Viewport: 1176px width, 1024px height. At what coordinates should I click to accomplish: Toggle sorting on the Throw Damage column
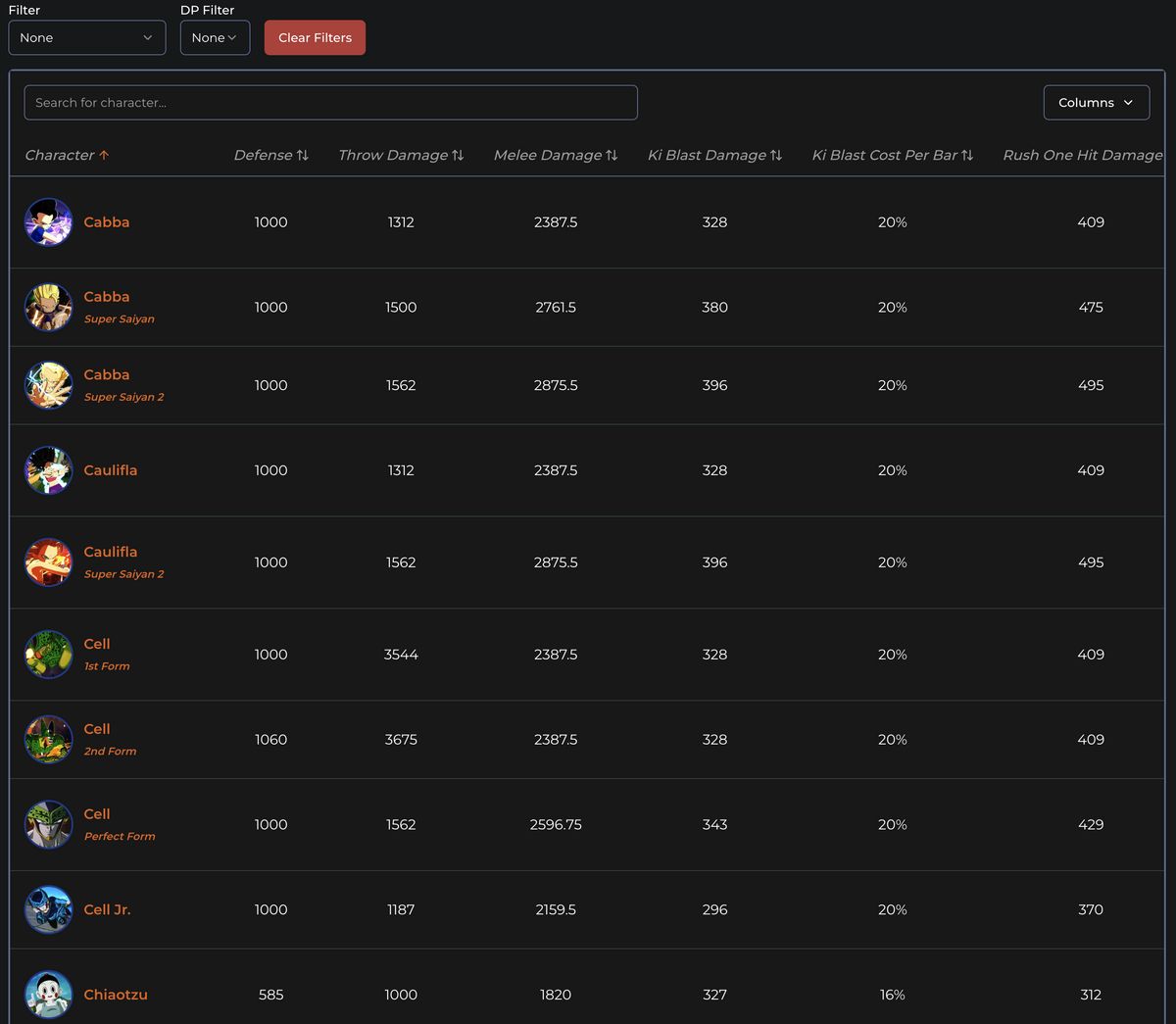coord(401,155)
